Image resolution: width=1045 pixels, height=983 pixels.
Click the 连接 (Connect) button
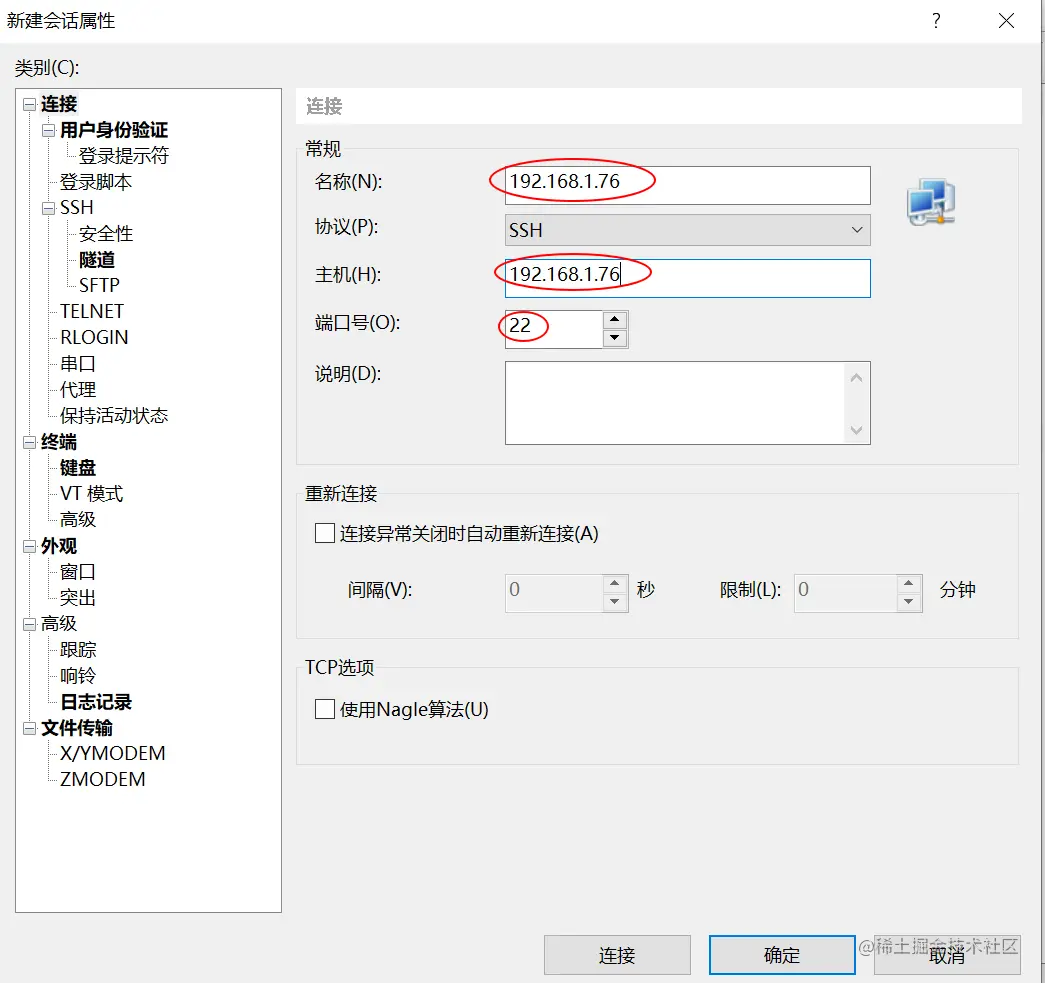pyautogui.click(x=616, y=955)
